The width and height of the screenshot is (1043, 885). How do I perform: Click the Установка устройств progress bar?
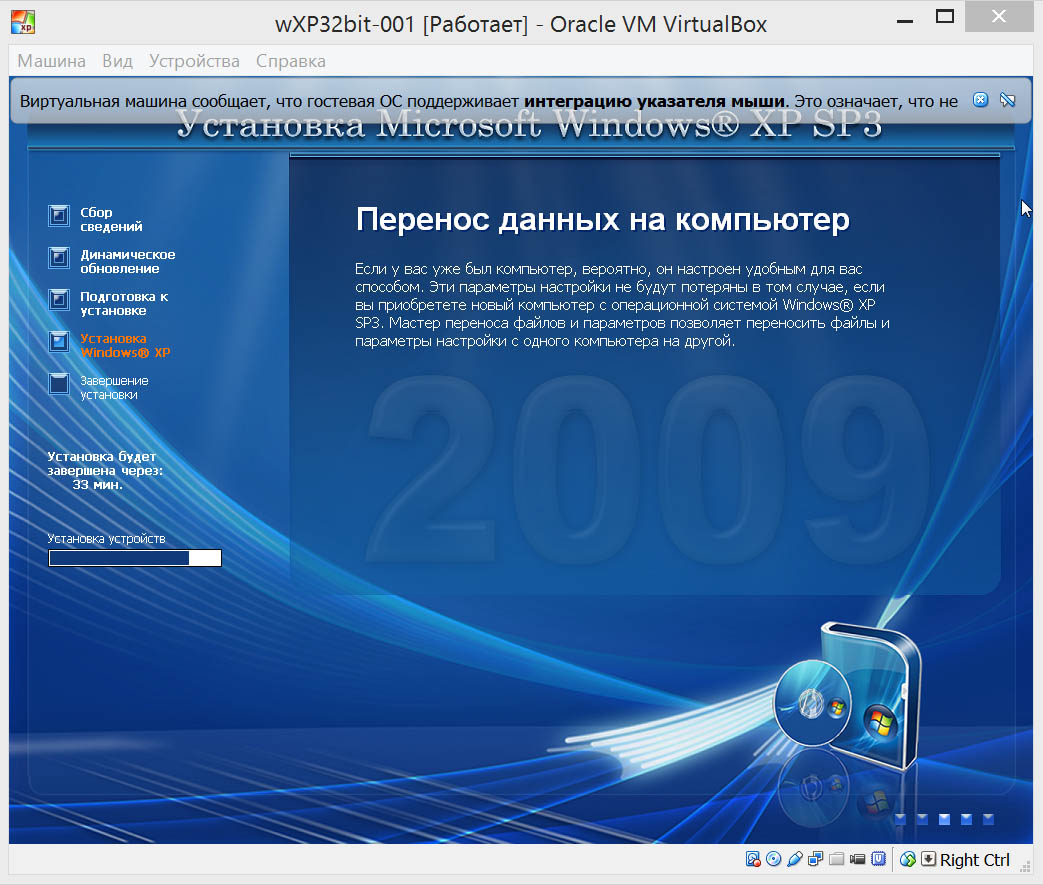click(x=135, y=558)
